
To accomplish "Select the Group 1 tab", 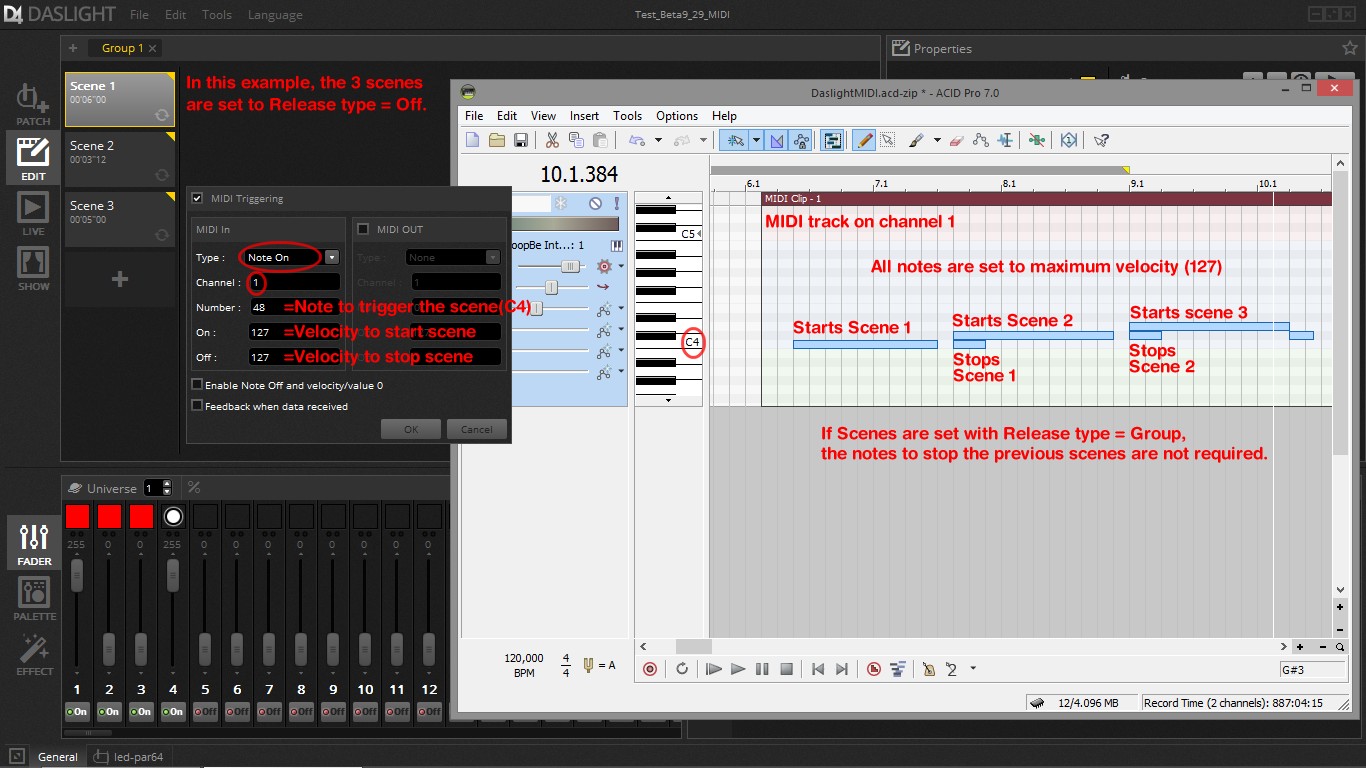I will coord(123,48).
